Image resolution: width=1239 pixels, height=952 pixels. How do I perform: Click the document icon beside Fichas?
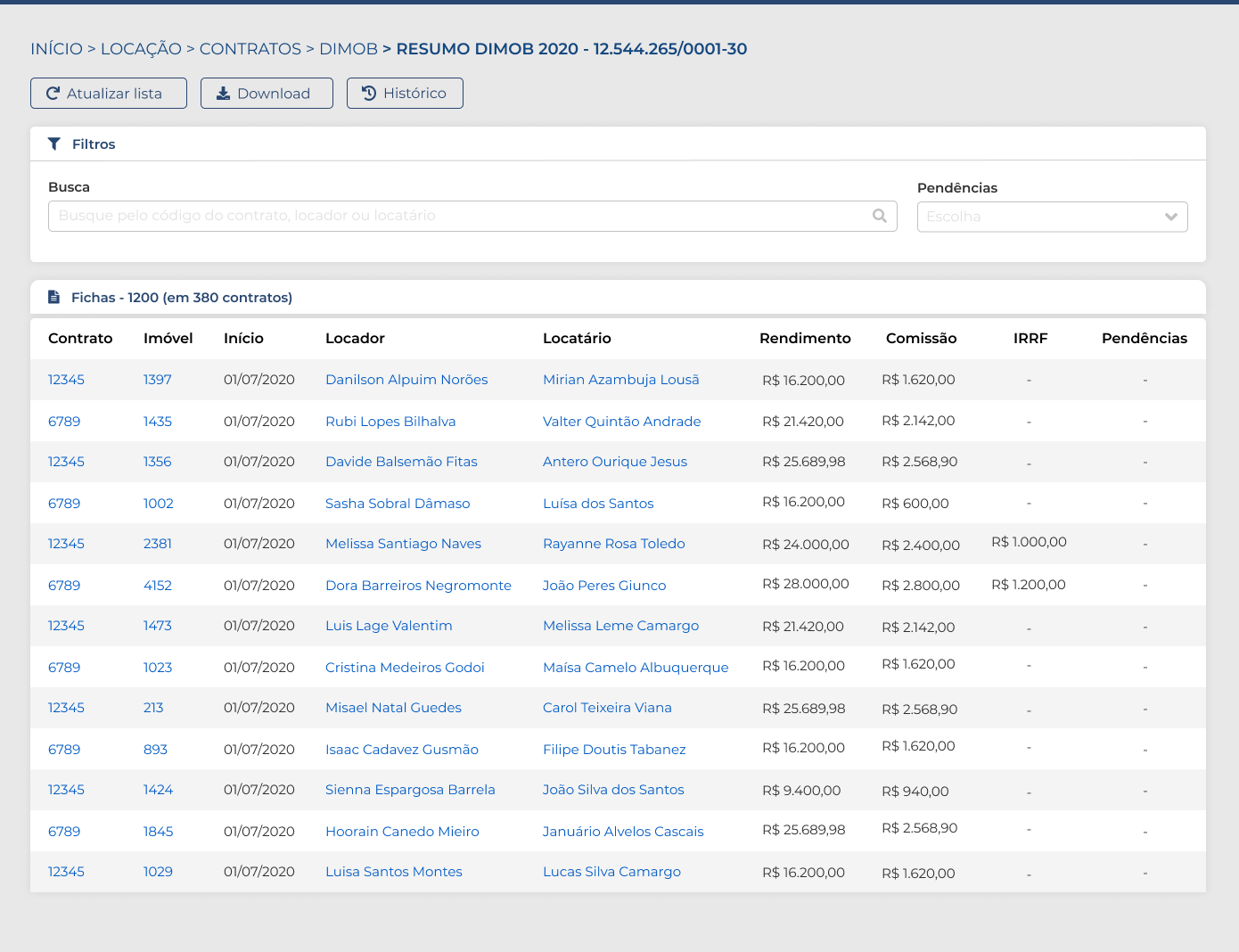coord(54,298)
